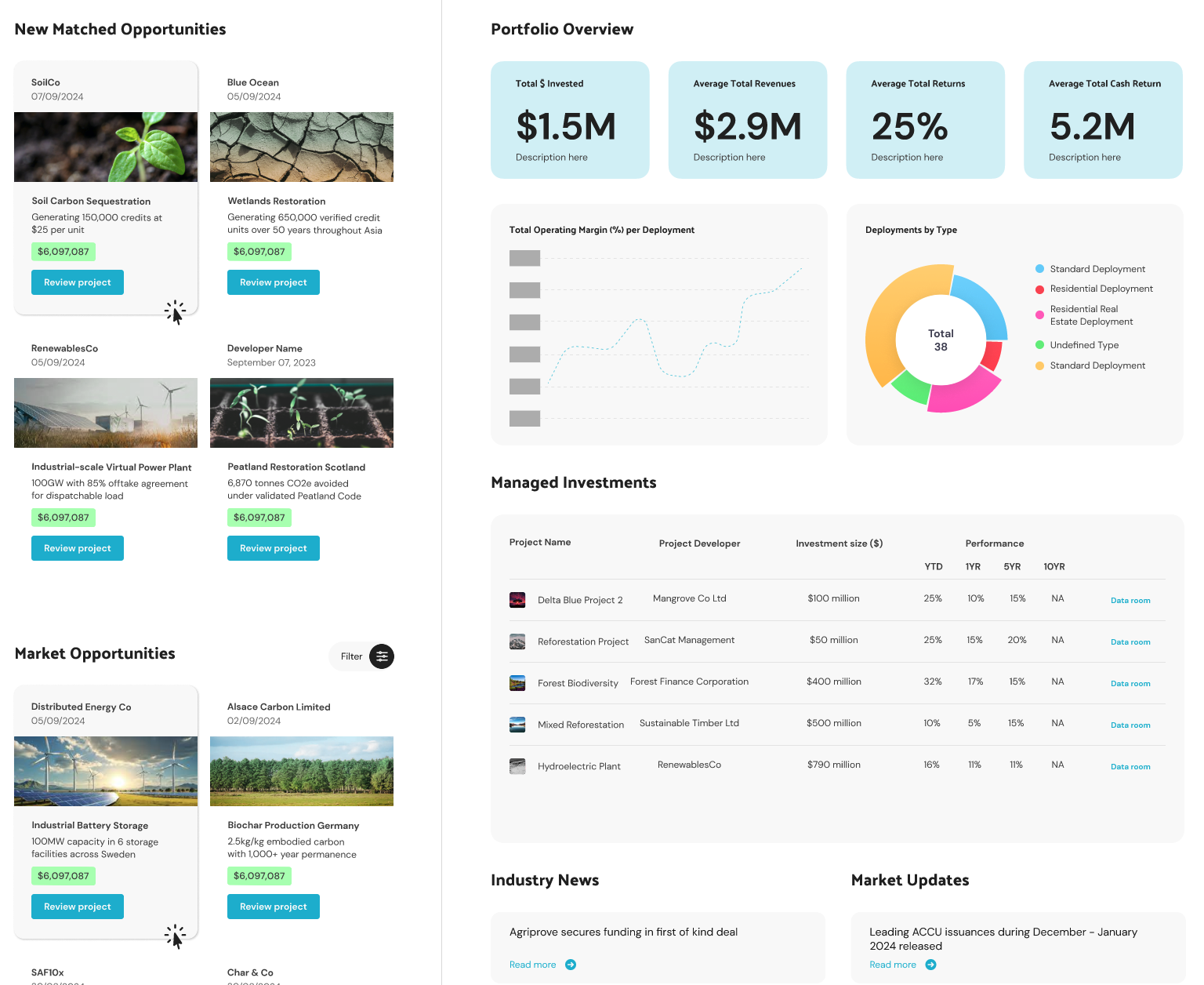Review project for Wetlands Restoration
The image size is (1204, 985).
pyautogui.click(x=274, y=282)
